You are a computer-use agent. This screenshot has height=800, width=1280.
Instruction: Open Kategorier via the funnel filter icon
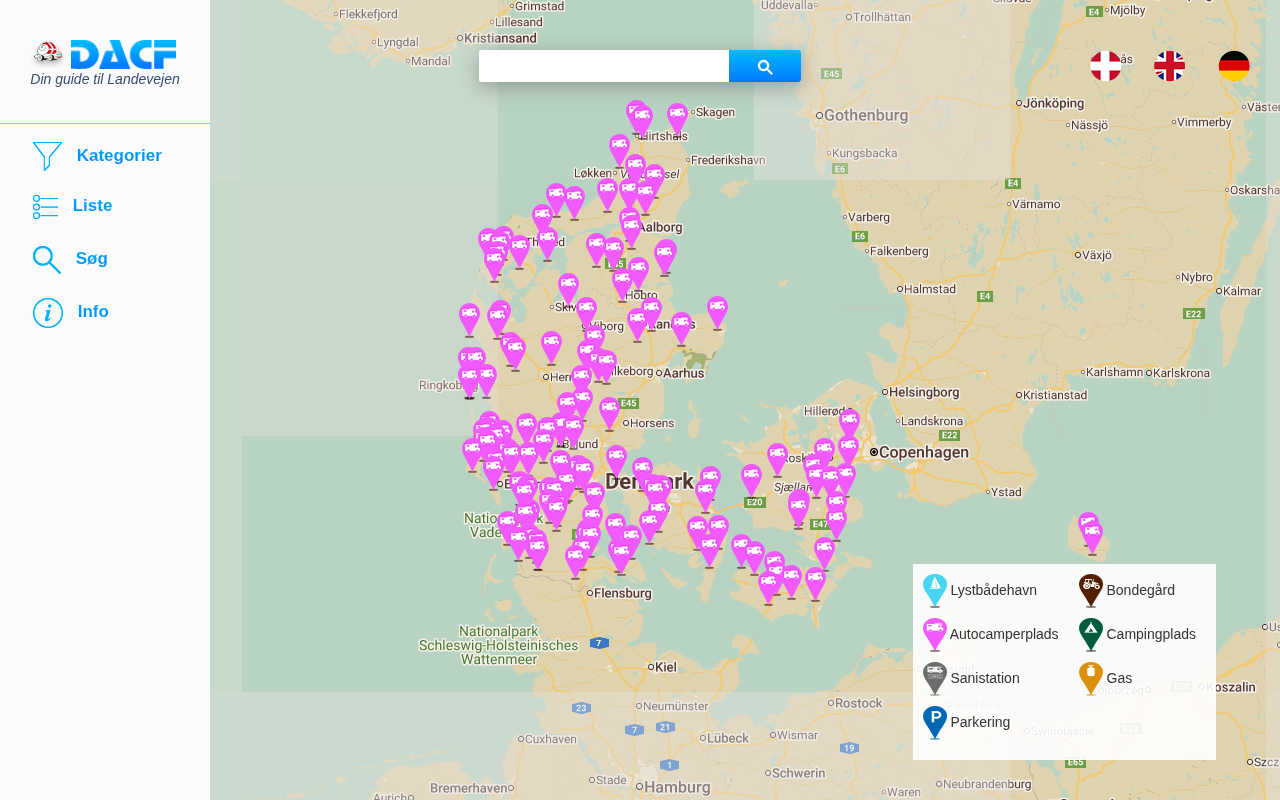point(47,156)
